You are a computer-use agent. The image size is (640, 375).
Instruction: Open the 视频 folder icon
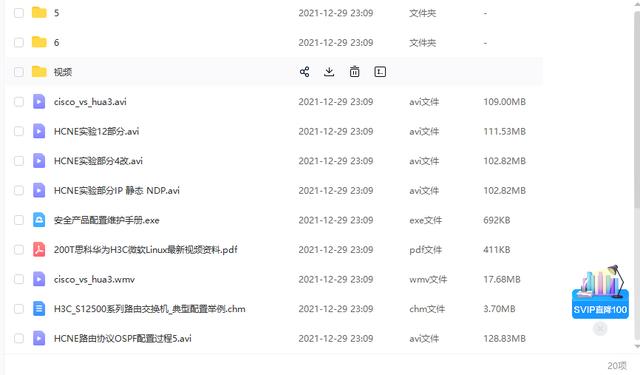(39, 72)
